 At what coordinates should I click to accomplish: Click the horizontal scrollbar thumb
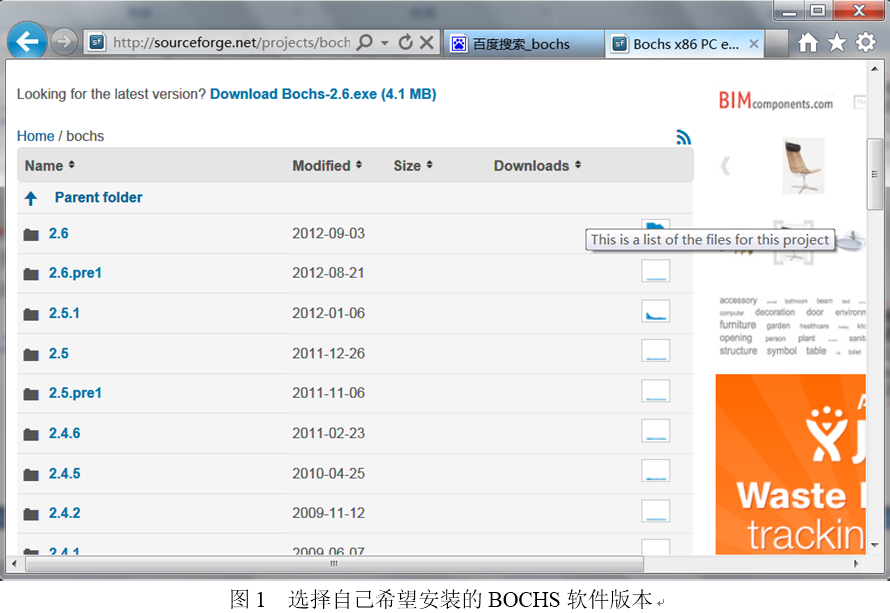pos(334,564)
